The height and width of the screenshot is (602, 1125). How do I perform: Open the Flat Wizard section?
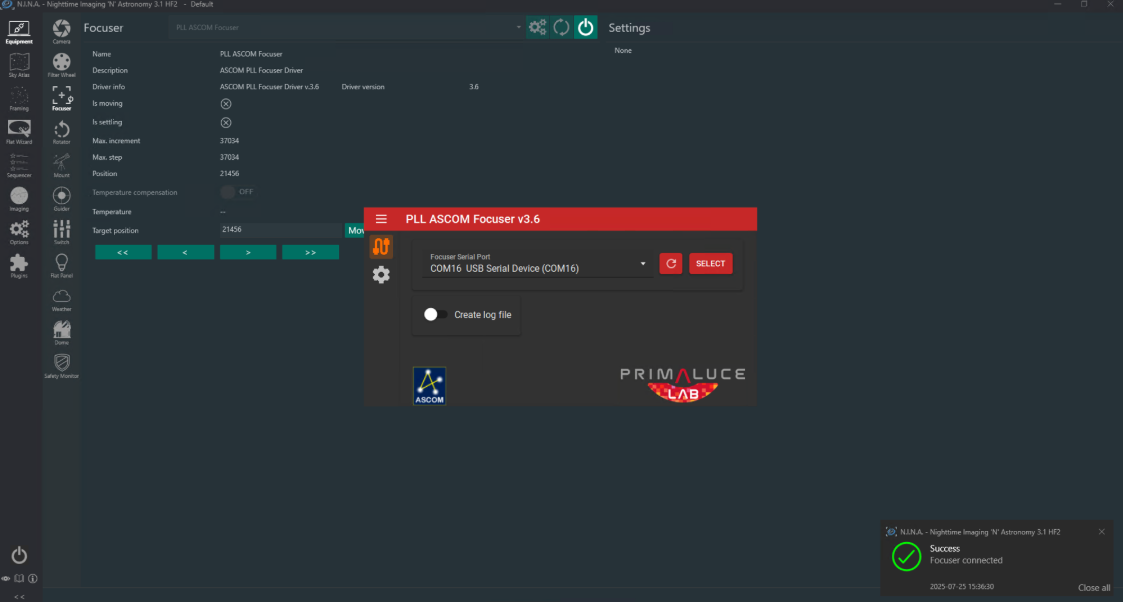click(19, 132)
